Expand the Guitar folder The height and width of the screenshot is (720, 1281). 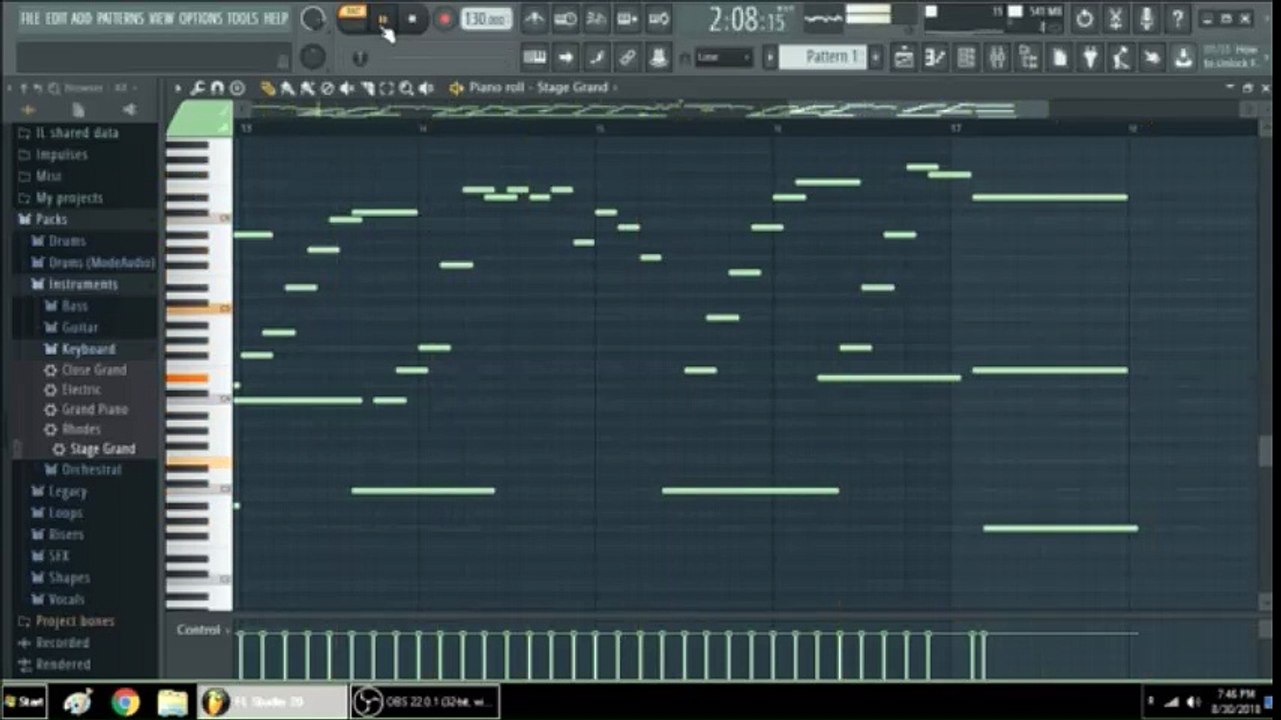point(80,328)
